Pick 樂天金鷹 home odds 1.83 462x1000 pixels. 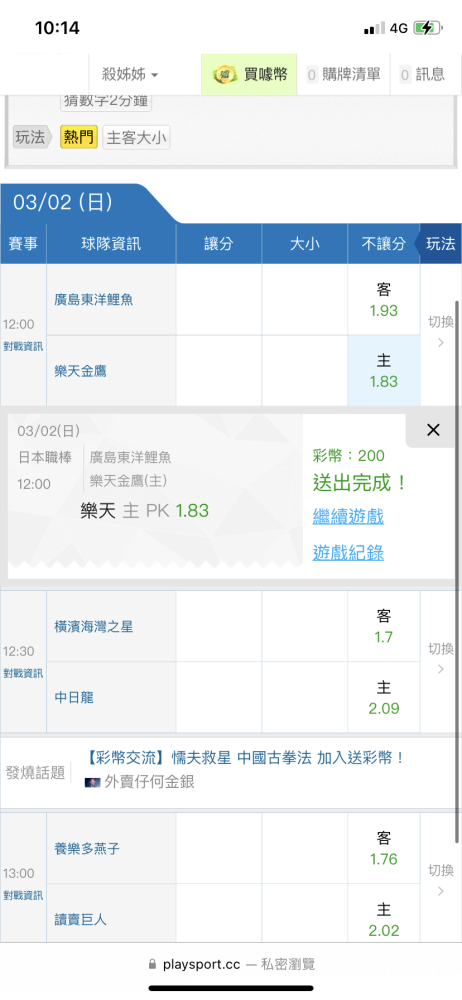tap(384, 371)
